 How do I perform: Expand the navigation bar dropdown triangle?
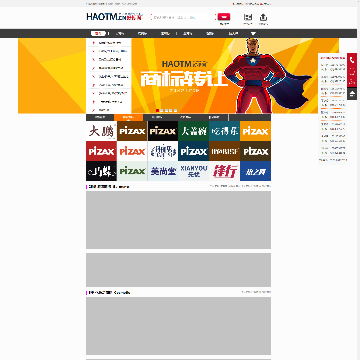(x=253, y=33)
